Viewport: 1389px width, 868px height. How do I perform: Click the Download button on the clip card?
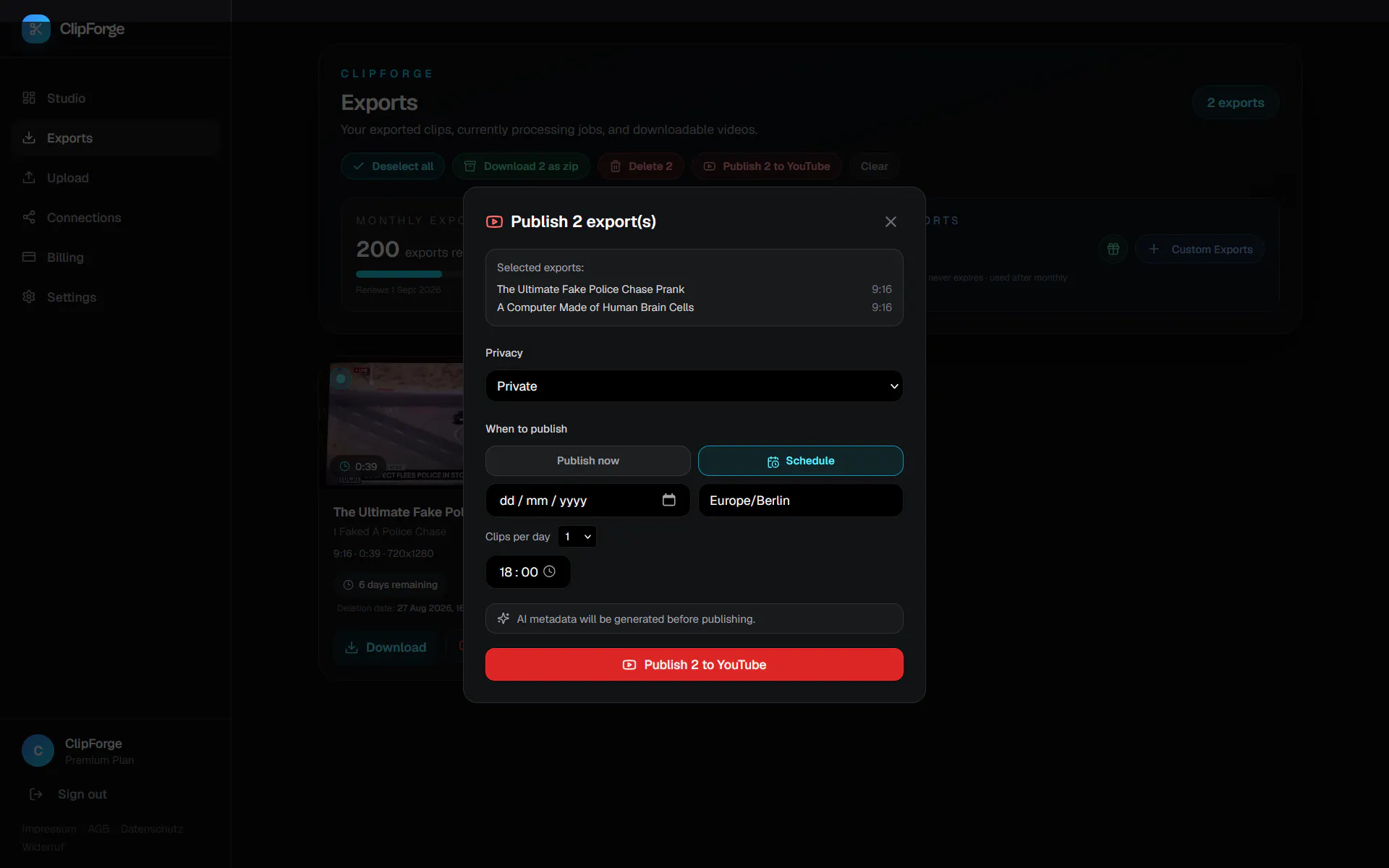click(x=386, y=647)
